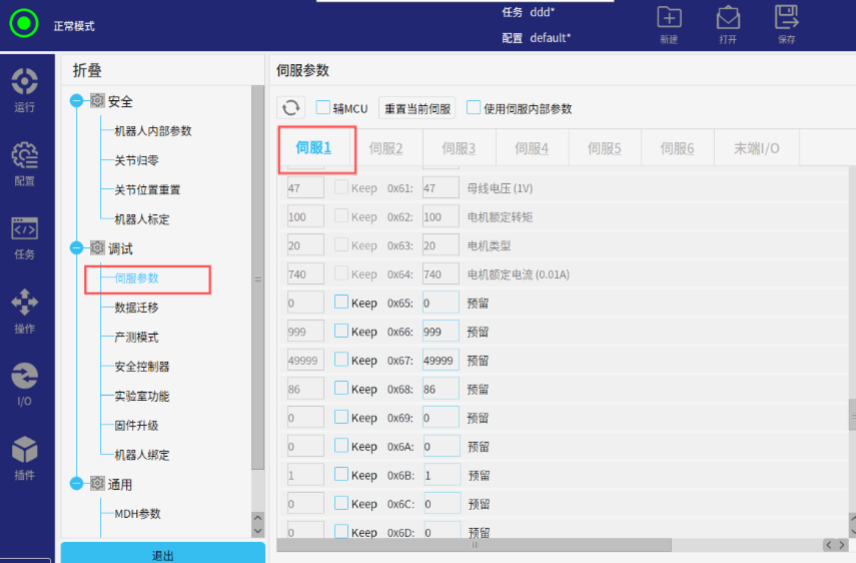
Task: Click the 退出 (Exit) button
Action: click(162, 554)
